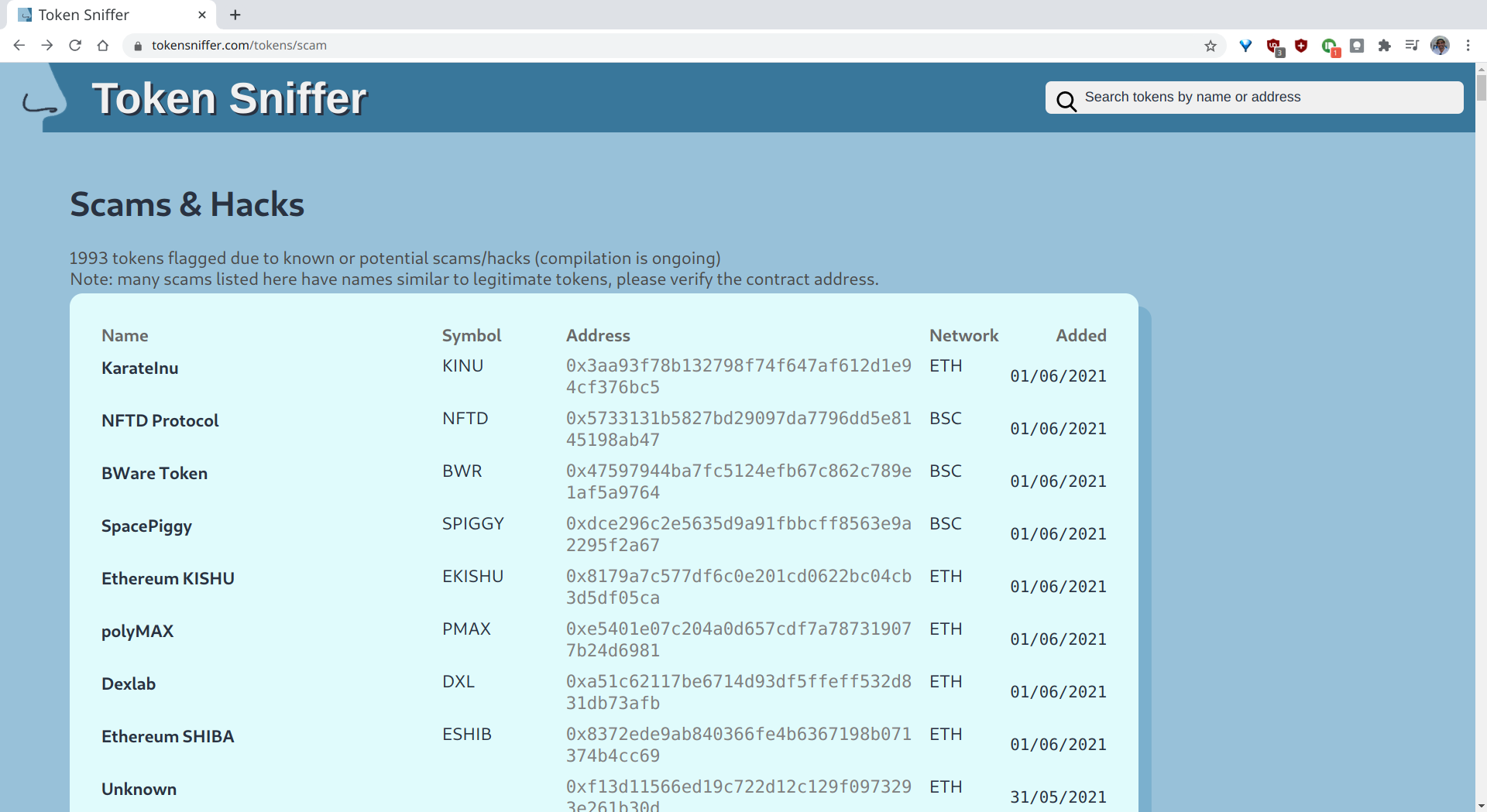Click the browser address bar URL
Viewport: 1487px width, 812px height.
pyautogui.click(x=239, y=46)
